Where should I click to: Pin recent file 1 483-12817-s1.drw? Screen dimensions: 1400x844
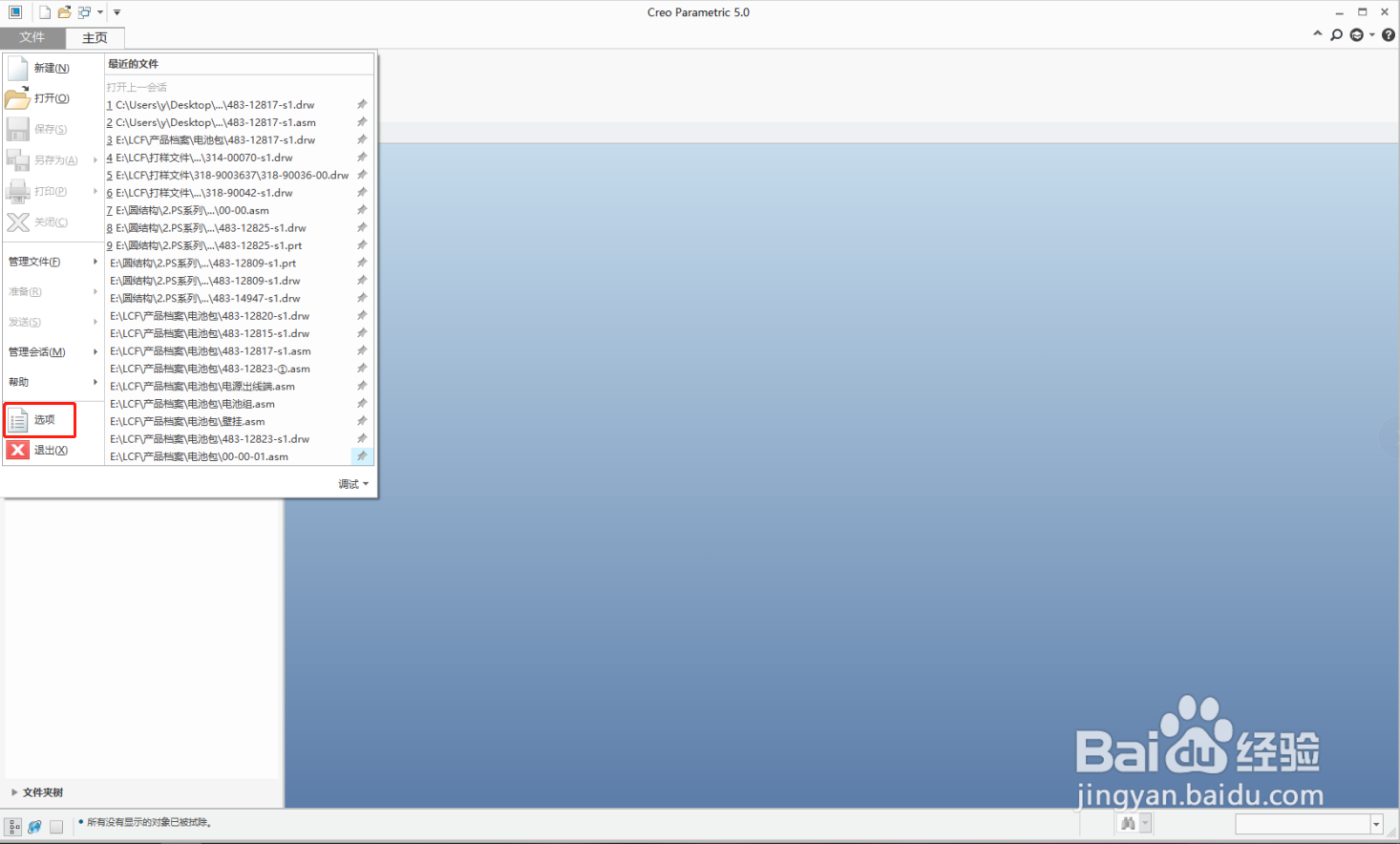[362, 105]
